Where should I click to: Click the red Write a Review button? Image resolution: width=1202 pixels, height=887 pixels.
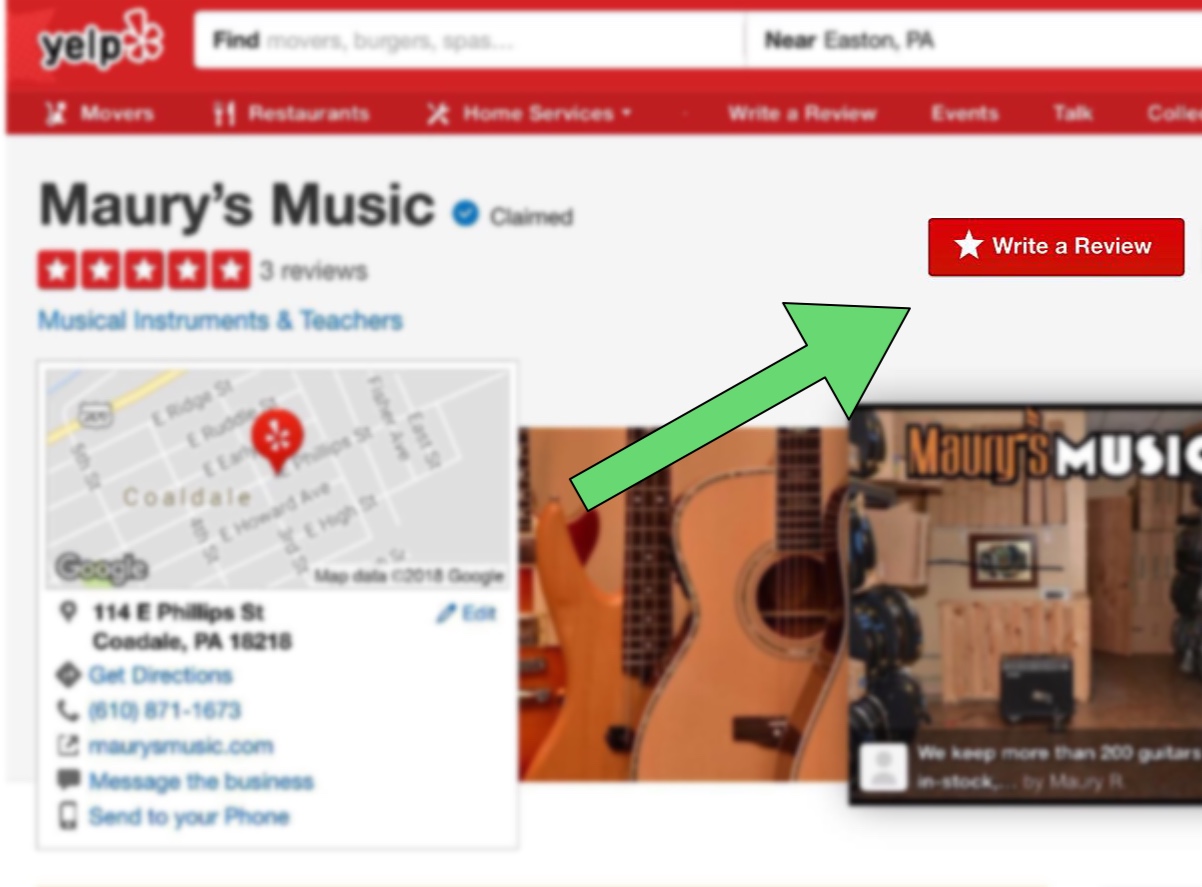point(1056,246)
